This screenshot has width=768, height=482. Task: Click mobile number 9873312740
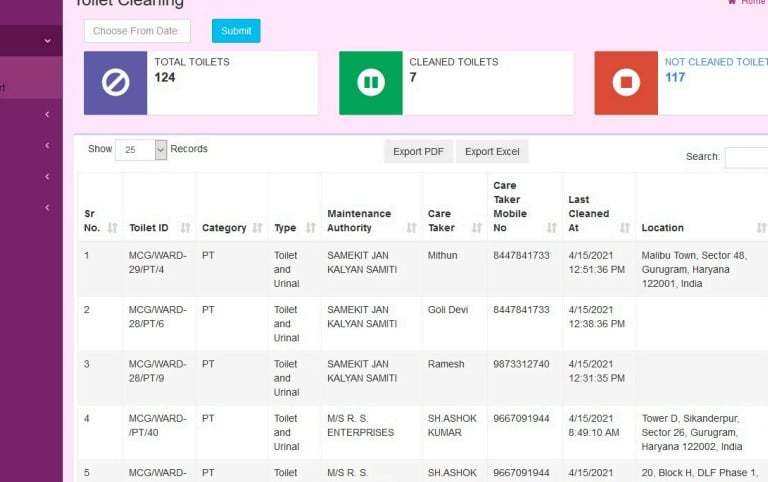[x=521, y=364]
